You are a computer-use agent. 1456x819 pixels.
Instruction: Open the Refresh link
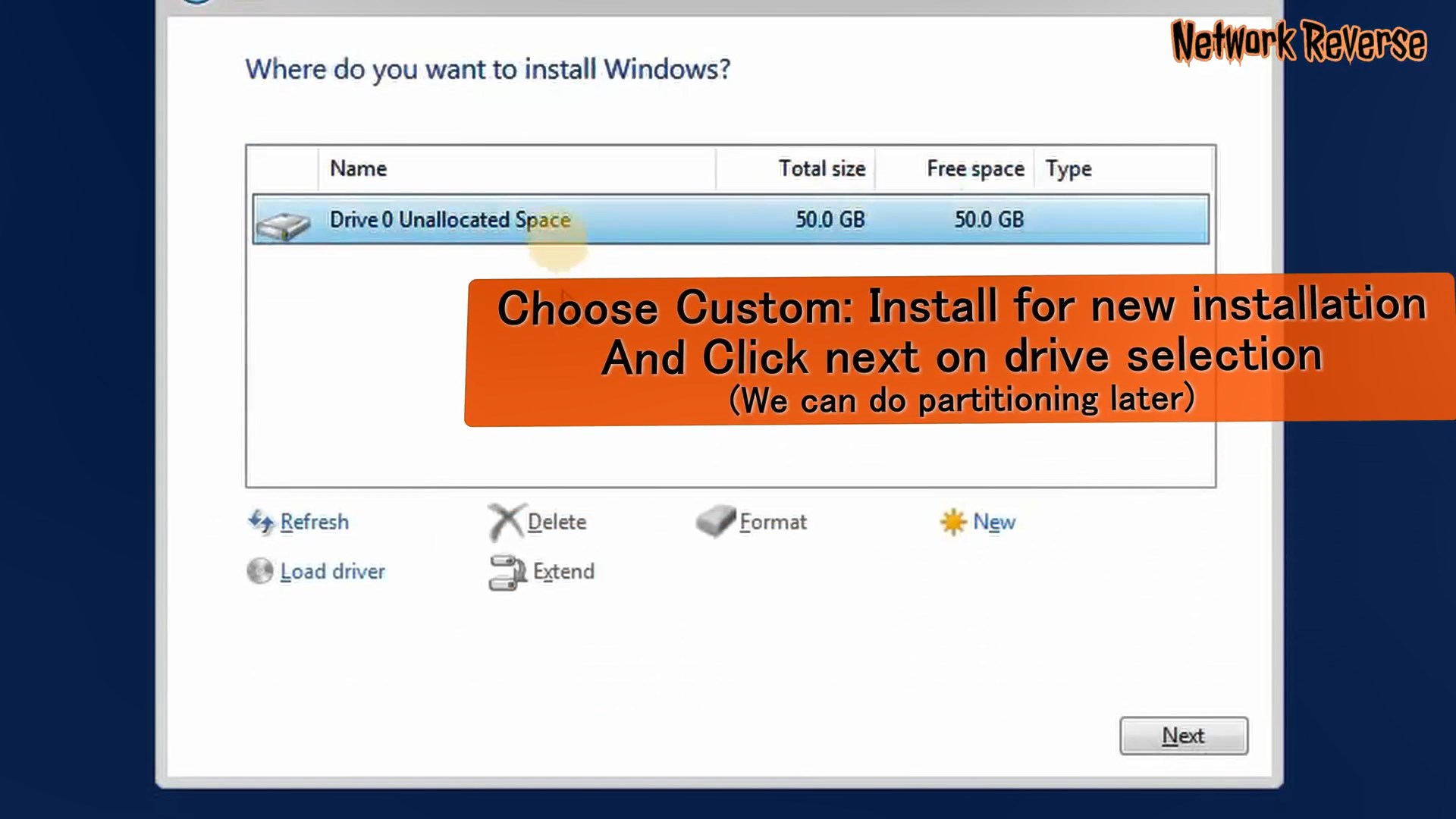(x=315, y=522)
